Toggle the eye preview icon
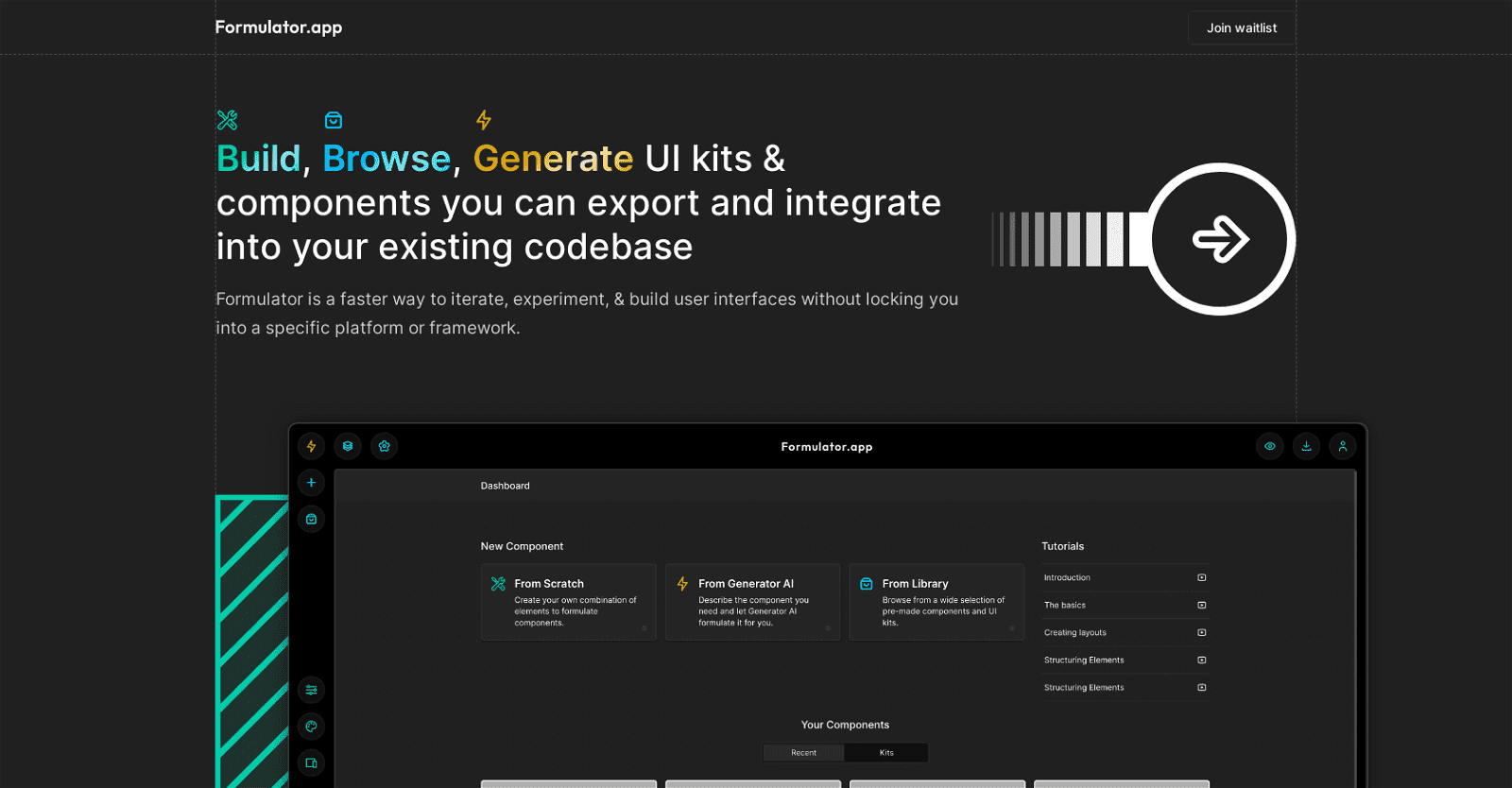Screen dimensions: 1512x788 click(x=1270, y=446)
